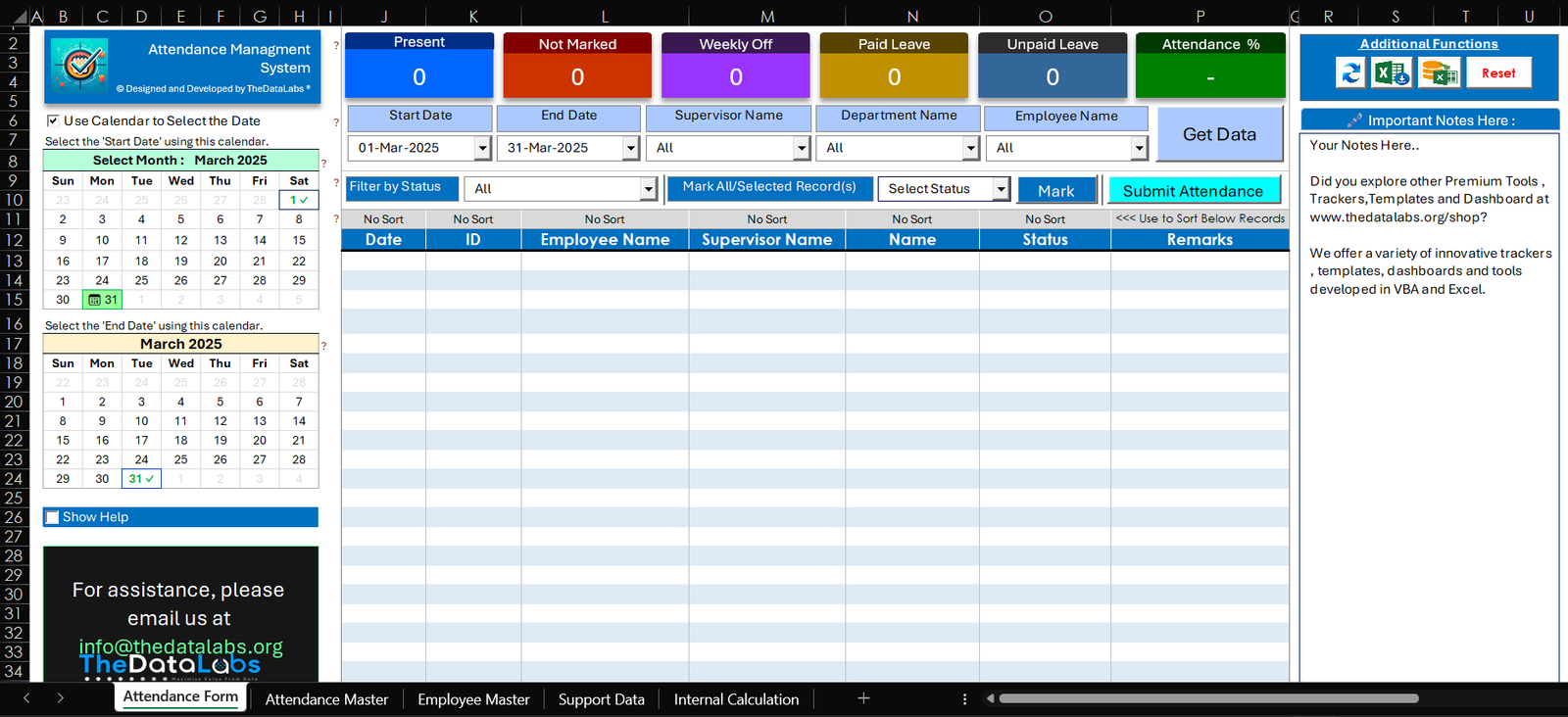
Task: Open the Internal Calculation sheet tab
Action: pos(736,699)
